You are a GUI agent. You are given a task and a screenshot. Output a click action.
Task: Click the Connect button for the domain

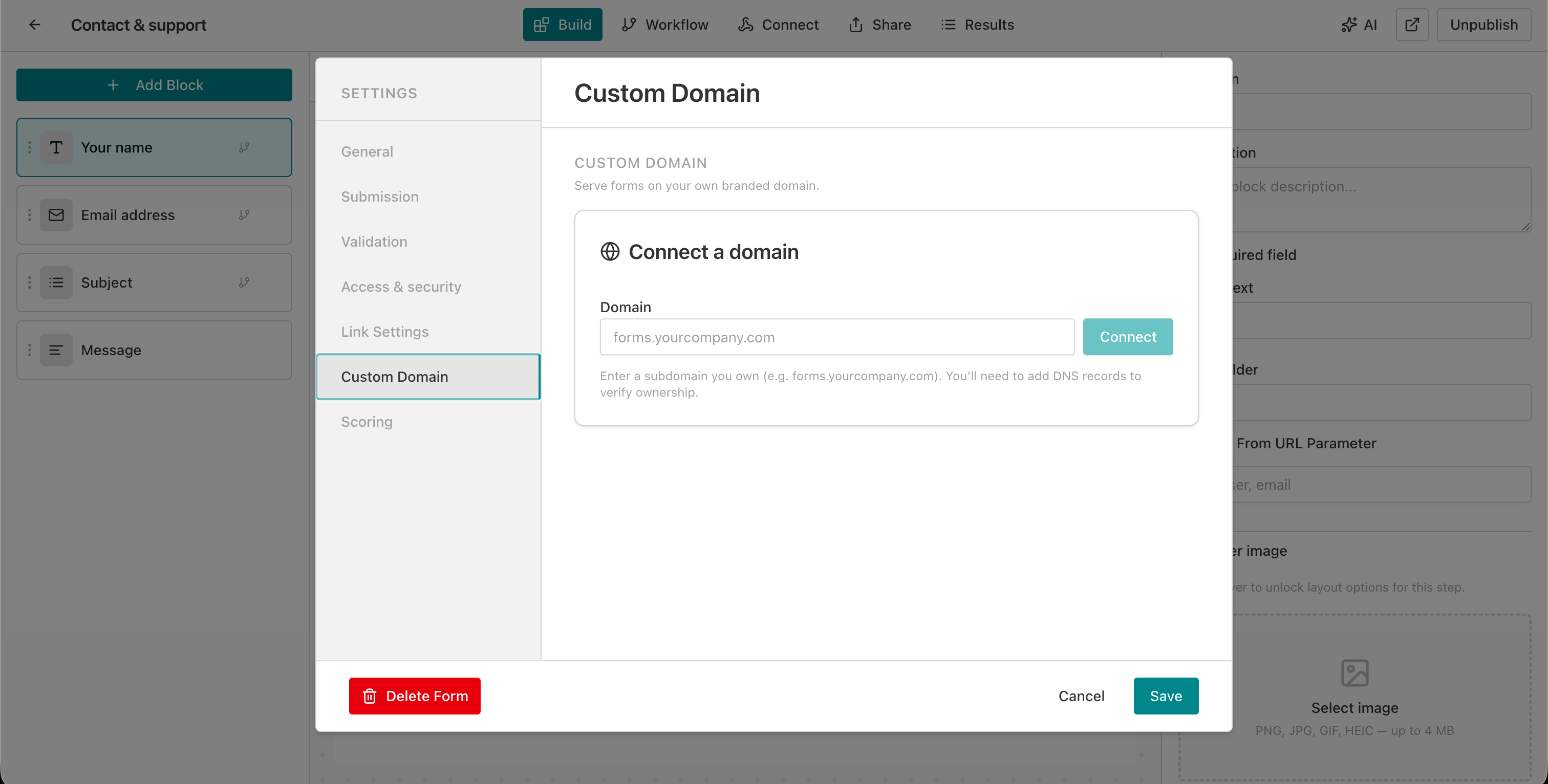tap(1128, 336)
